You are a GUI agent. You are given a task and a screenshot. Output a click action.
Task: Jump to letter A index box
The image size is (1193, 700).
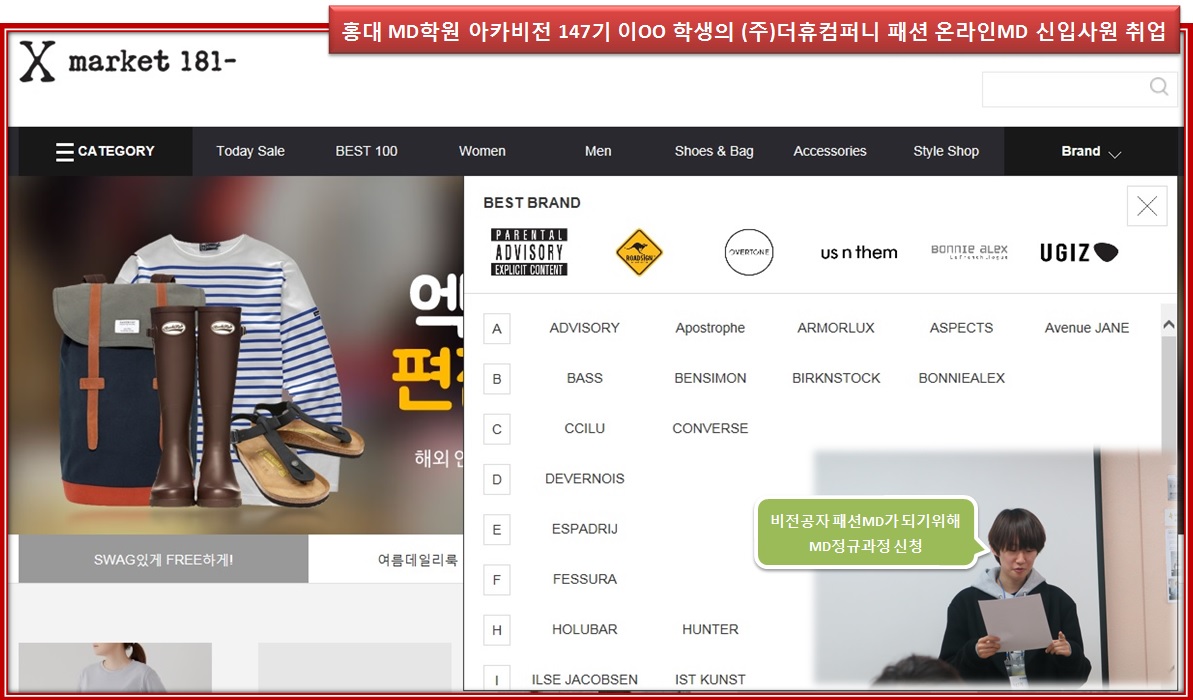[x=497, y=329]
